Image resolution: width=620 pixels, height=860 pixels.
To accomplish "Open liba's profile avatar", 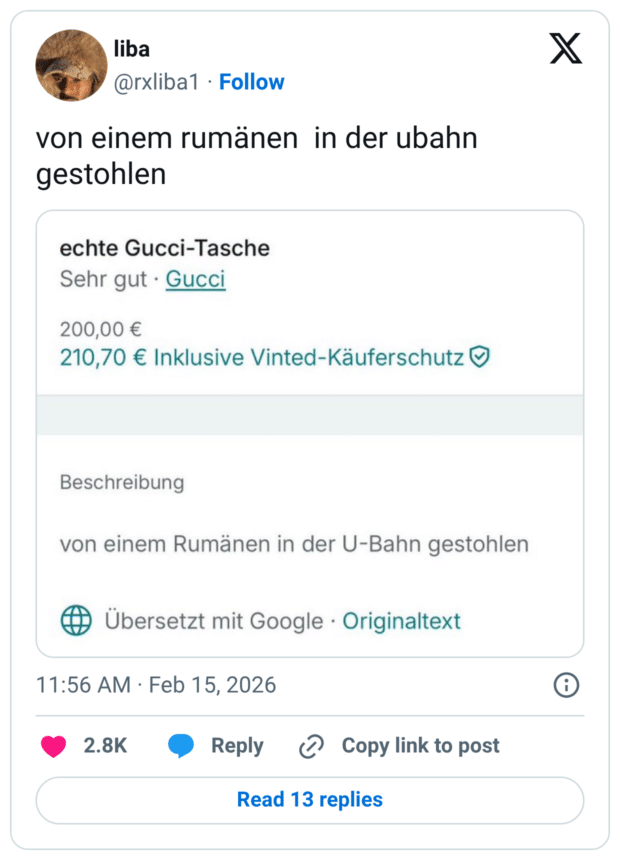I will [x=71, y=66].
